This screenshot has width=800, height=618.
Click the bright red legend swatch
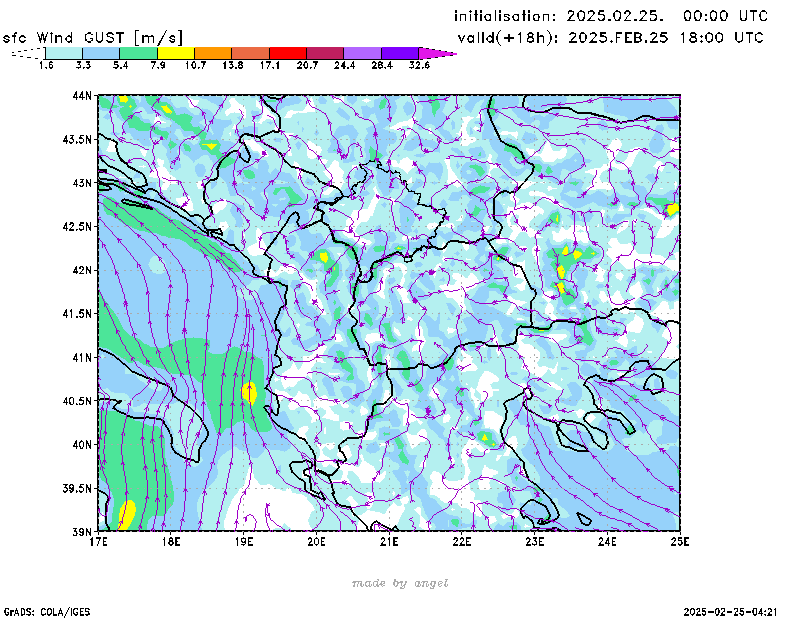(288, 53)
